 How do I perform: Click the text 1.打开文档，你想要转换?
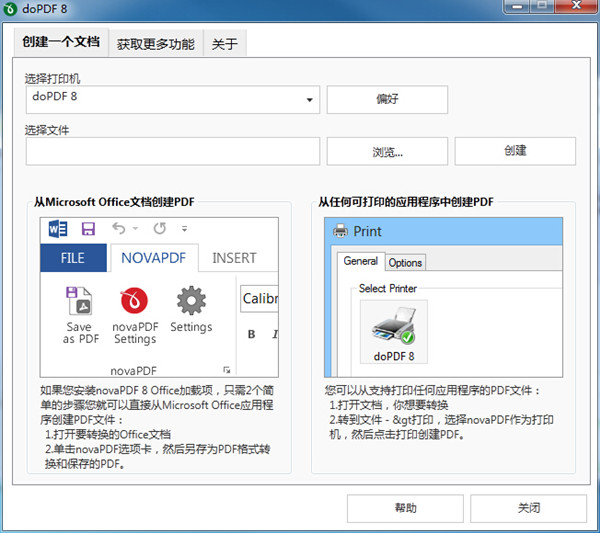[389, 405]
